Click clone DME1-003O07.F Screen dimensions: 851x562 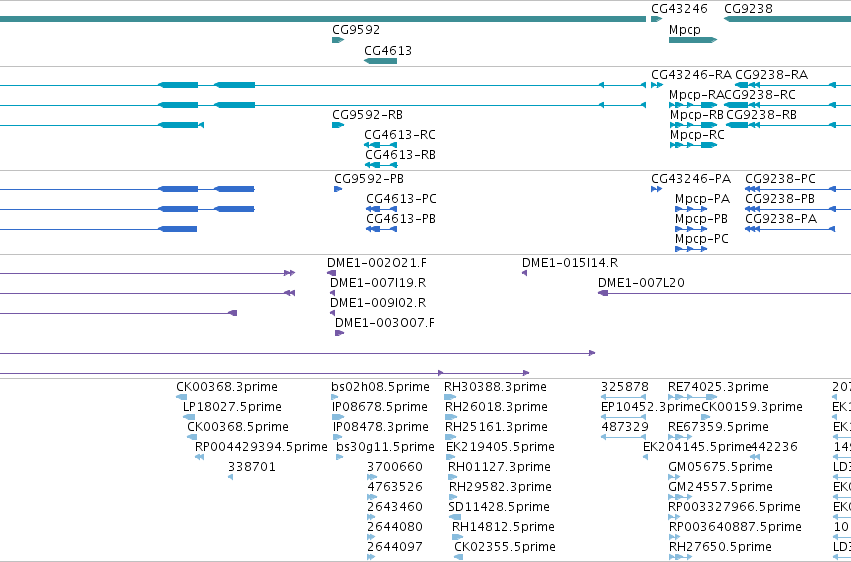coord(385,323)
